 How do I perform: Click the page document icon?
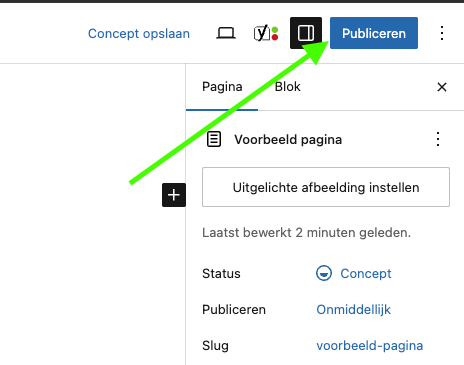pos(214,139)
